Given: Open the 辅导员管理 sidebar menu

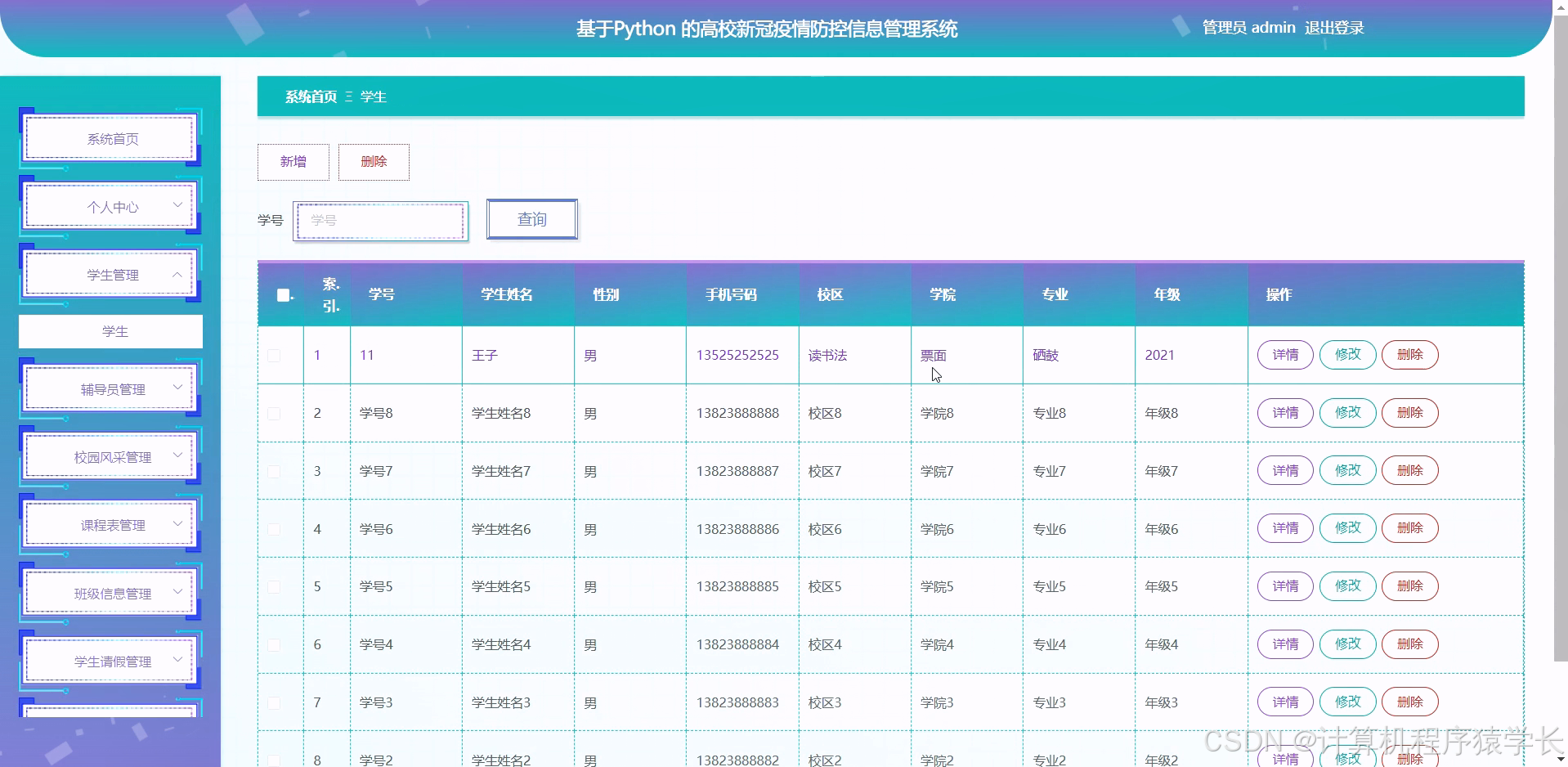Looking at the screenshot, I should click(110, 388).
